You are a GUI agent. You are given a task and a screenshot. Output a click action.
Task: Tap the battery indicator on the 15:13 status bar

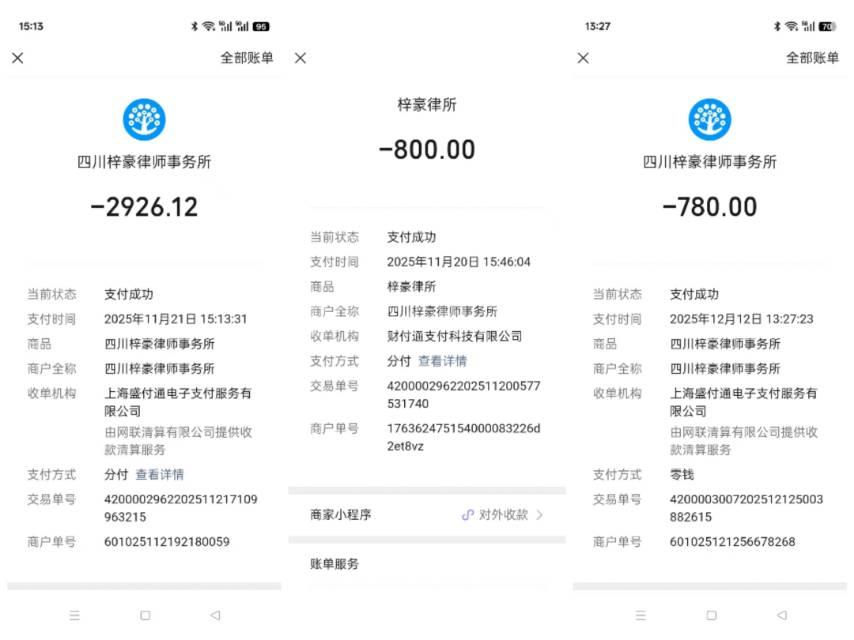click(261, 26)
